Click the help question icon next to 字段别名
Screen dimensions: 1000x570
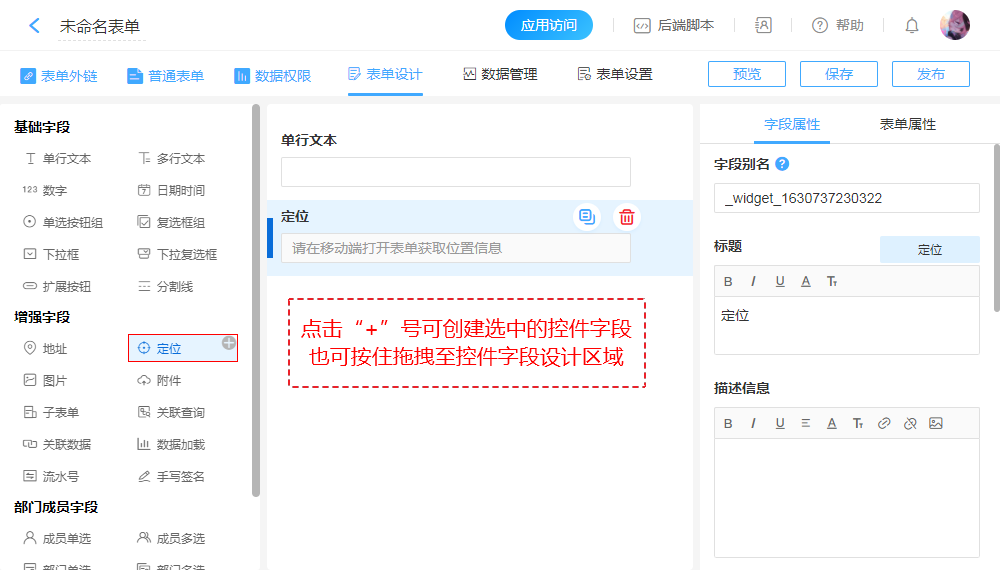pyautogui.click(x=782, y=164)
